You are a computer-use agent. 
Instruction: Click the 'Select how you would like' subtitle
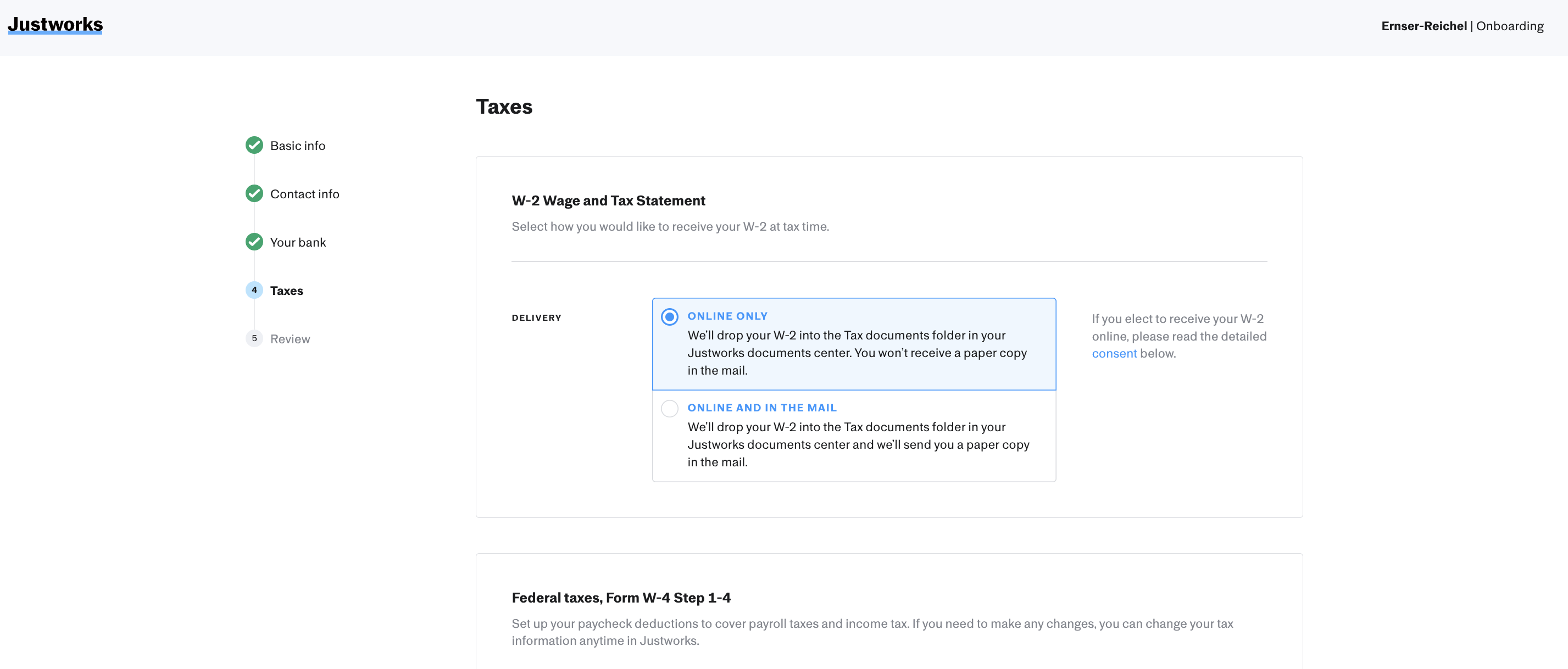[x=670, y=226]
